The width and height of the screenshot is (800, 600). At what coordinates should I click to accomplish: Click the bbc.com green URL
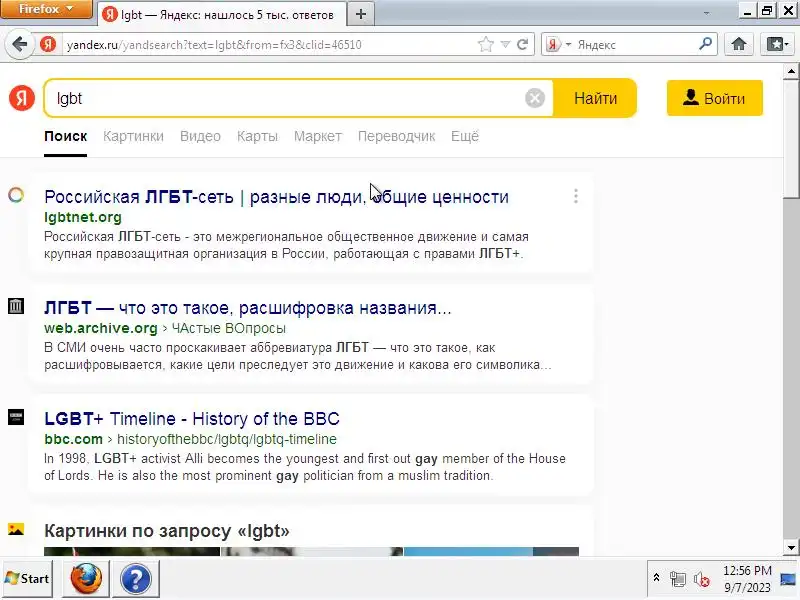[x=73, y=439]
